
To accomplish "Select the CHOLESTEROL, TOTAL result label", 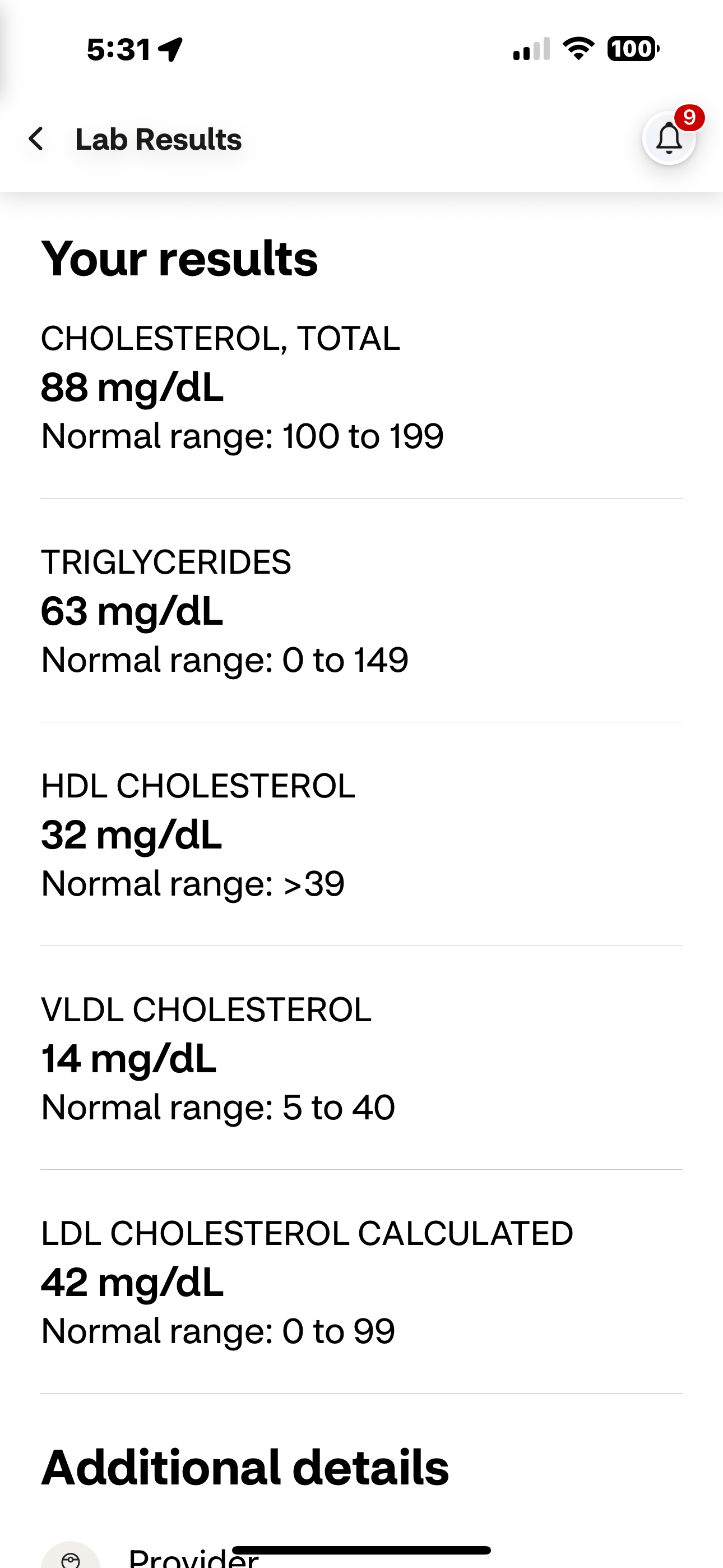I will (220, 338).
